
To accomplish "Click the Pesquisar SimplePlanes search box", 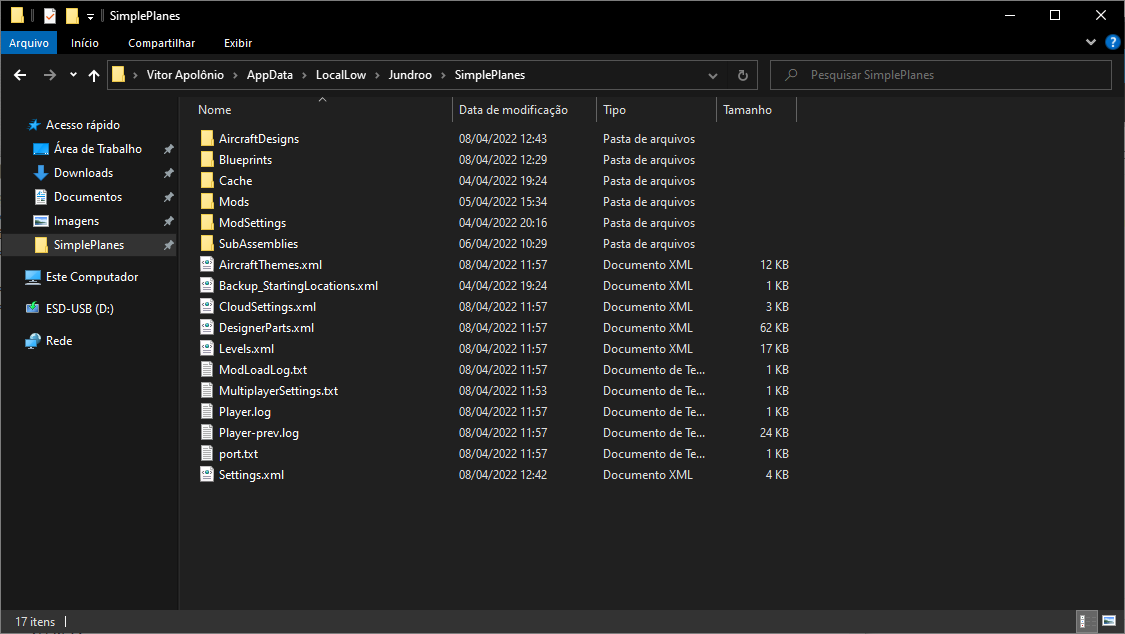I will click(x=941, y=75).
